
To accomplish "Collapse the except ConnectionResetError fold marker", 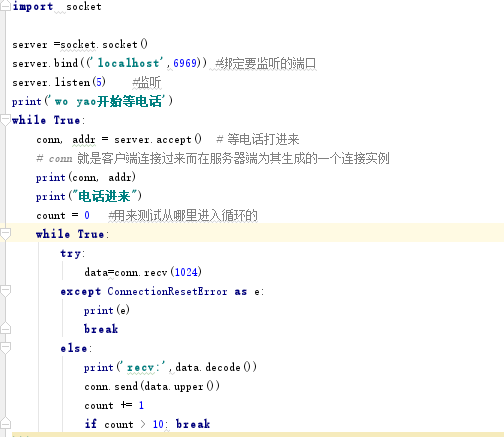I will (x=5, y=291).
